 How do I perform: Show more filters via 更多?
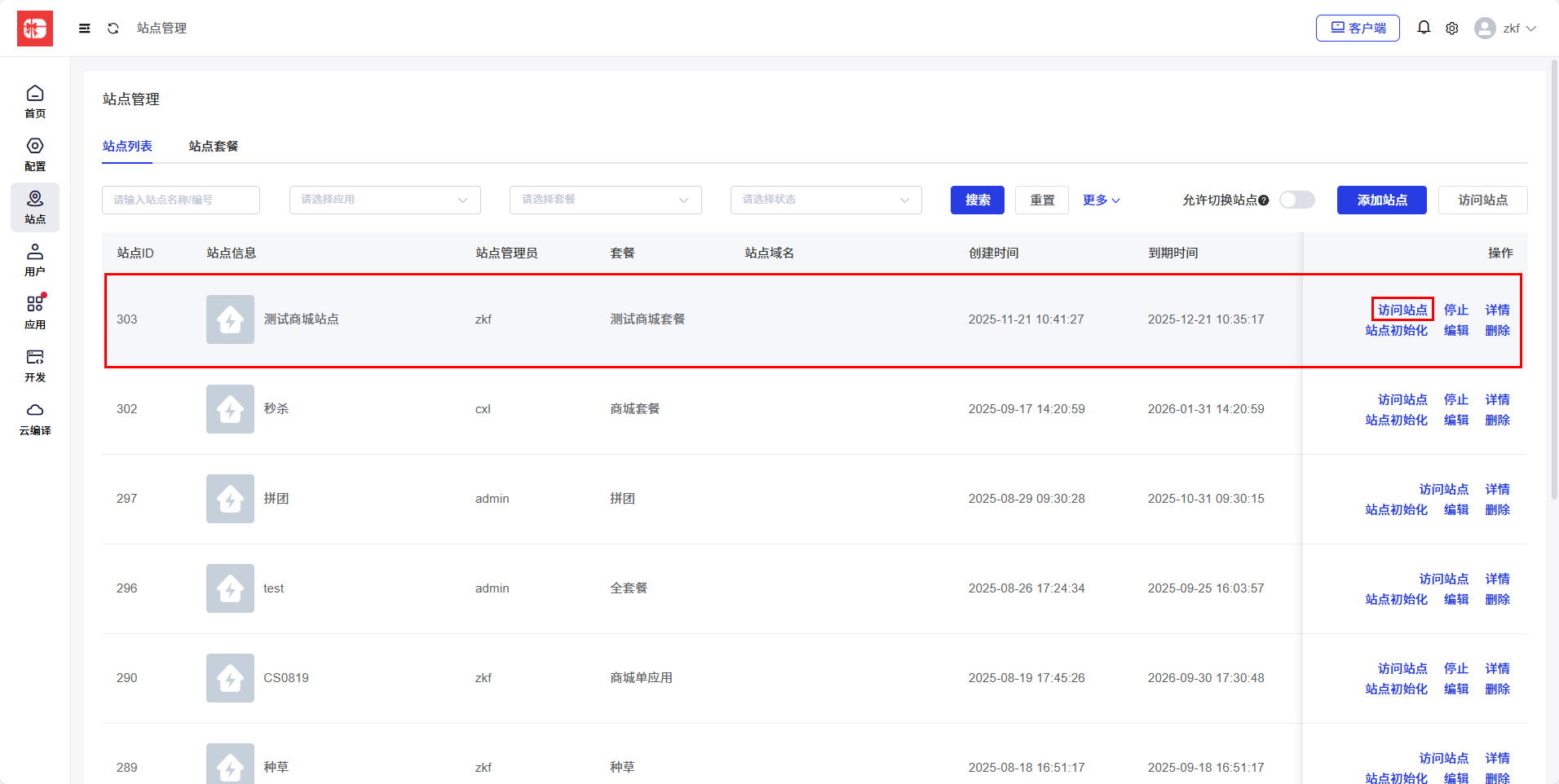point(1101,200)
